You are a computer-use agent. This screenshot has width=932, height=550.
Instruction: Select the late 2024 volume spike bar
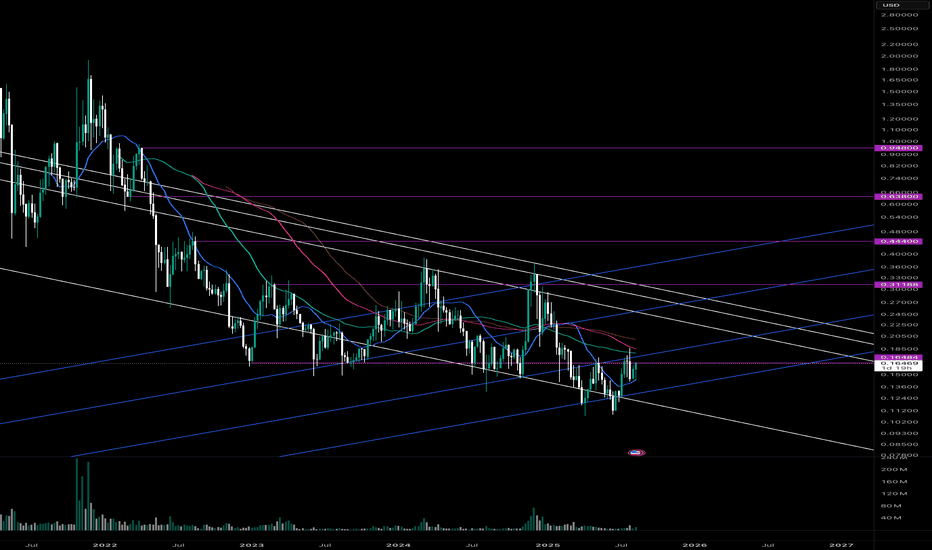coord(534,519)
